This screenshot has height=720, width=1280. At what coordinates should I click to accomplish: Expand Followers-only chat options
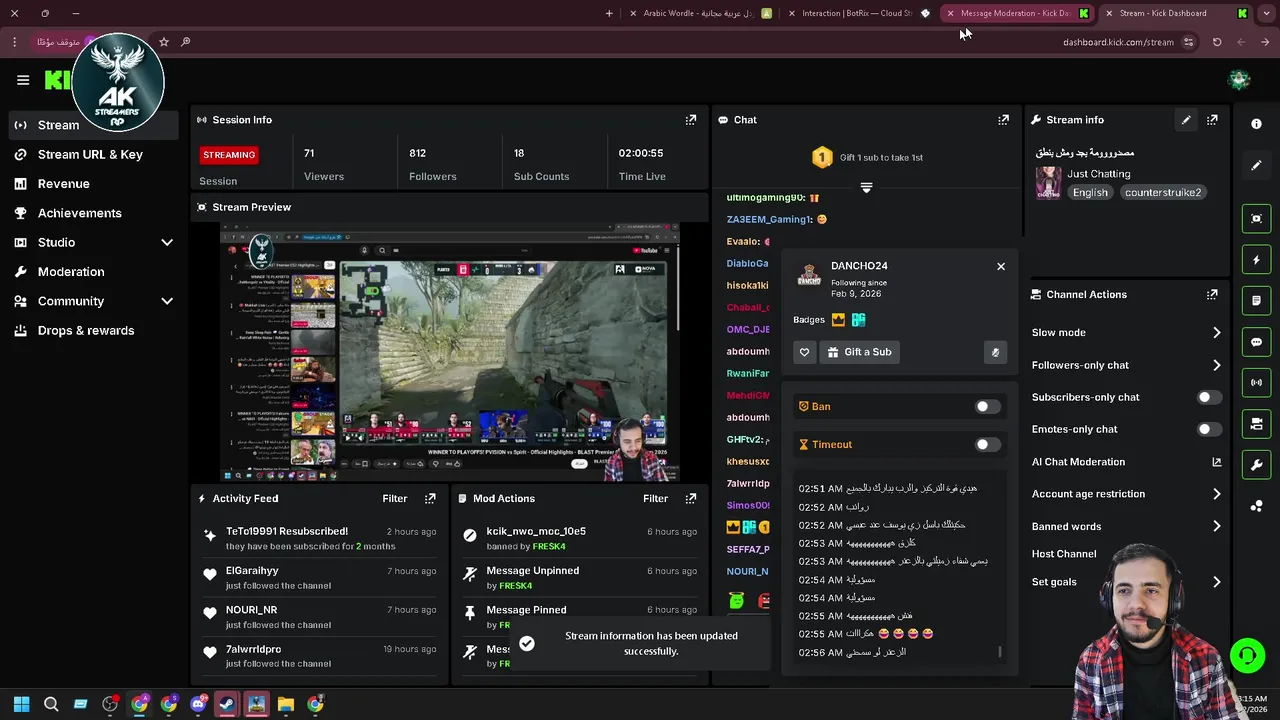(1216, 365)
